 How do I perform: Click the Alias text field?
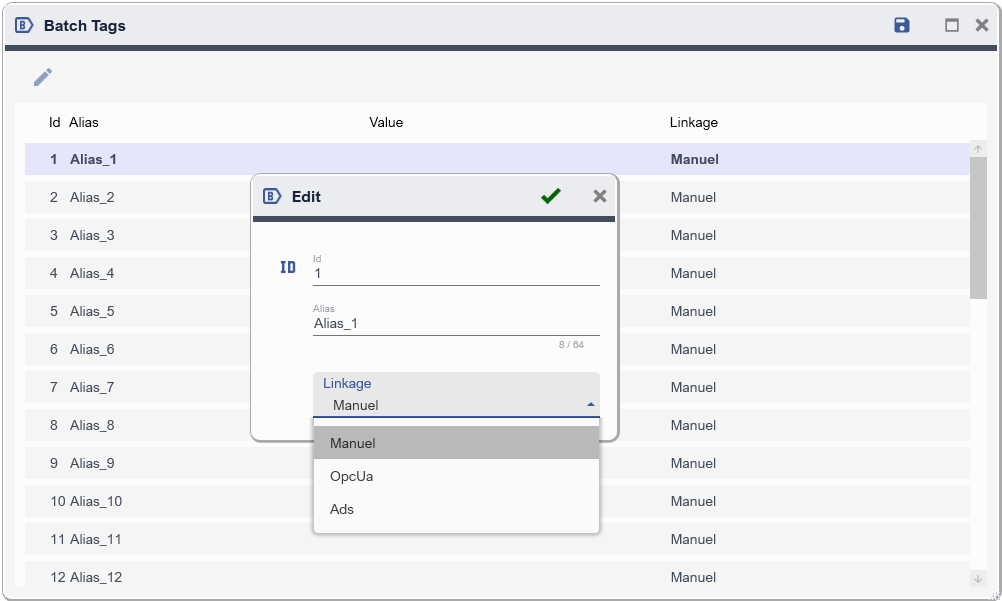point(456,323)
